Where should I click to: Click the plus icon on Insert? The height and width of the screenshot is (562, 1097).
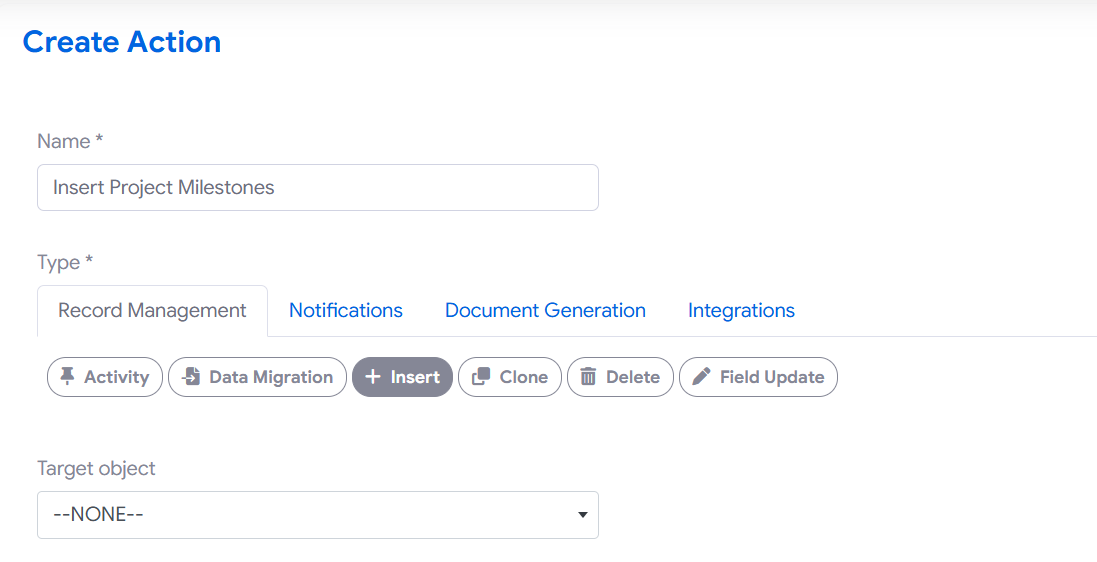tap(373, 377)
